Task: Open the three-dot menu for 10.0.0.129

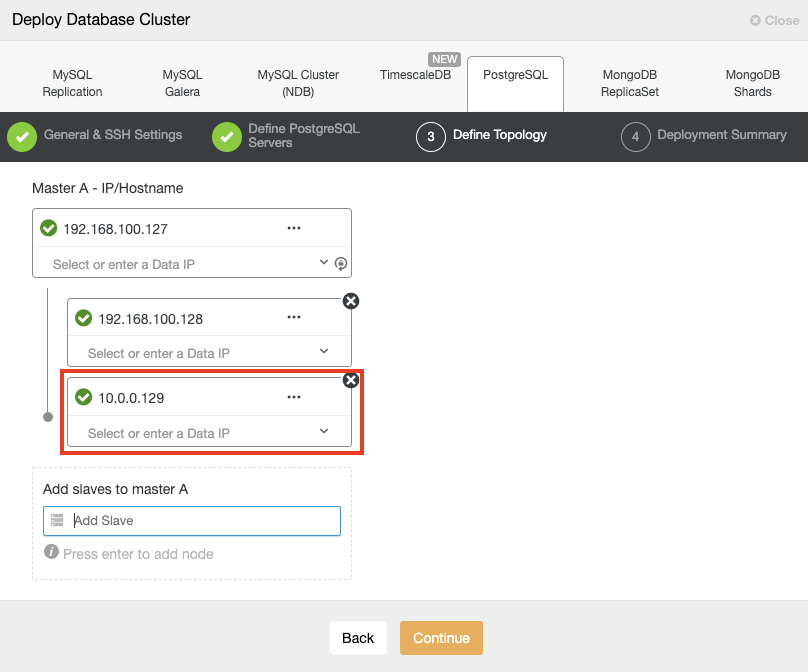Action: pos(294,397)
